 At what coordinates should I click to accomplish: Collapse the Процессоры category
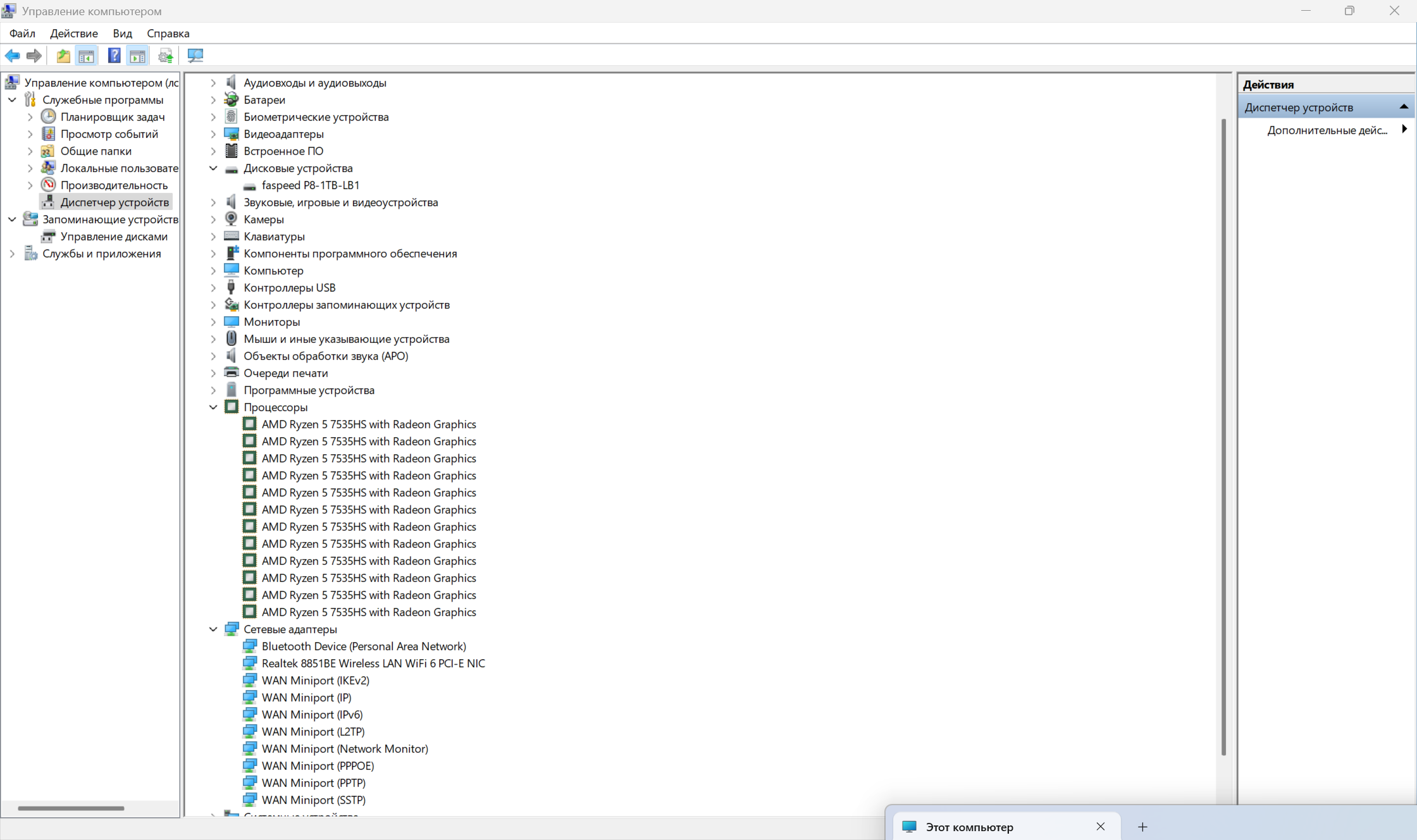tap(213, 407)
